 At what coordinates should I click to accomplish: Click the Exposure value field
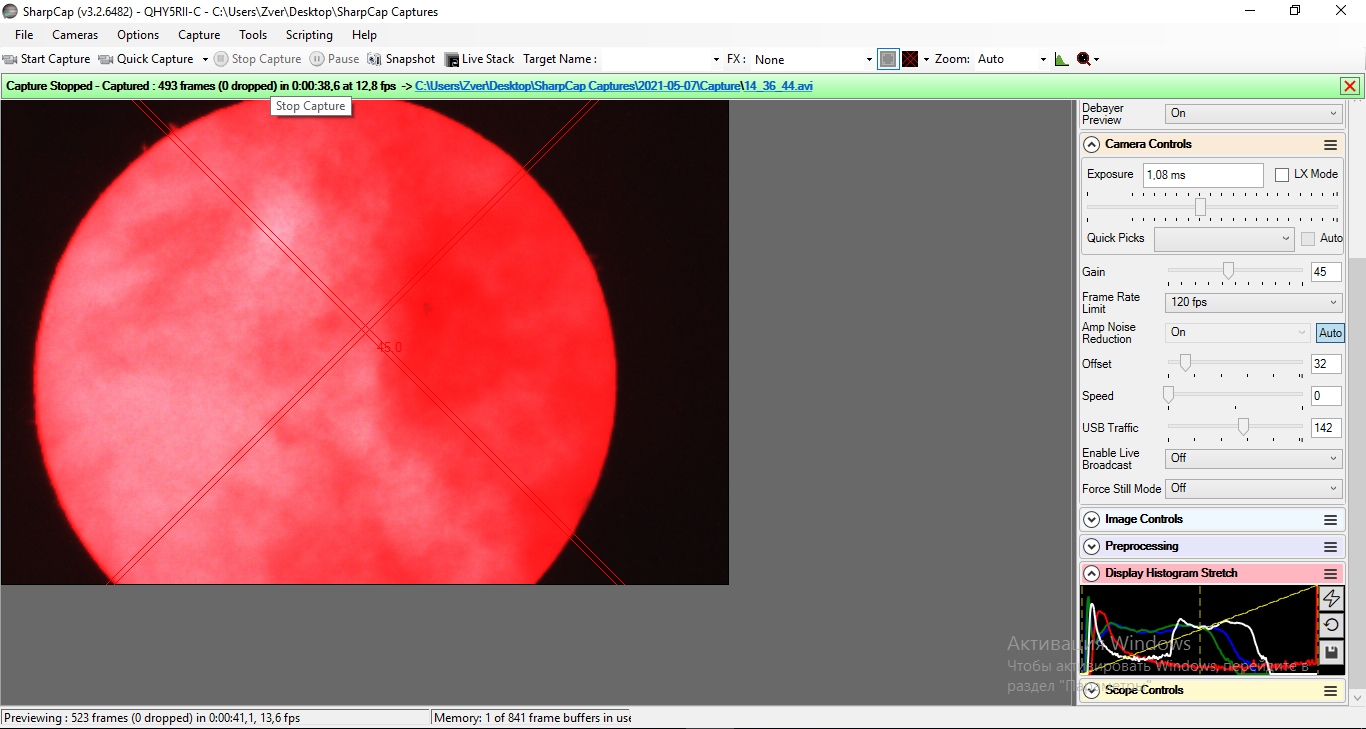[x=1203, y=175]
